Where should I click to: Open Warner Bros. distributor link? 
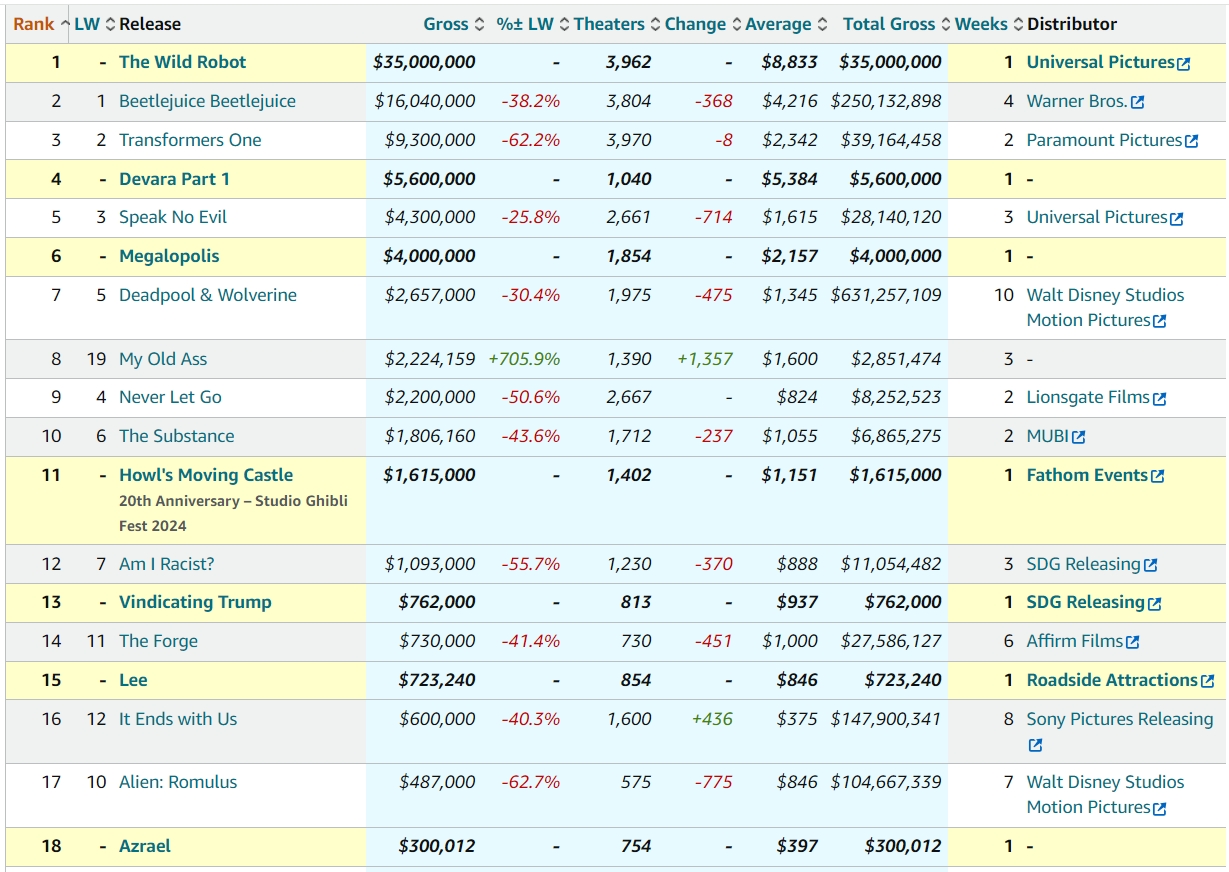[1077, 101]
